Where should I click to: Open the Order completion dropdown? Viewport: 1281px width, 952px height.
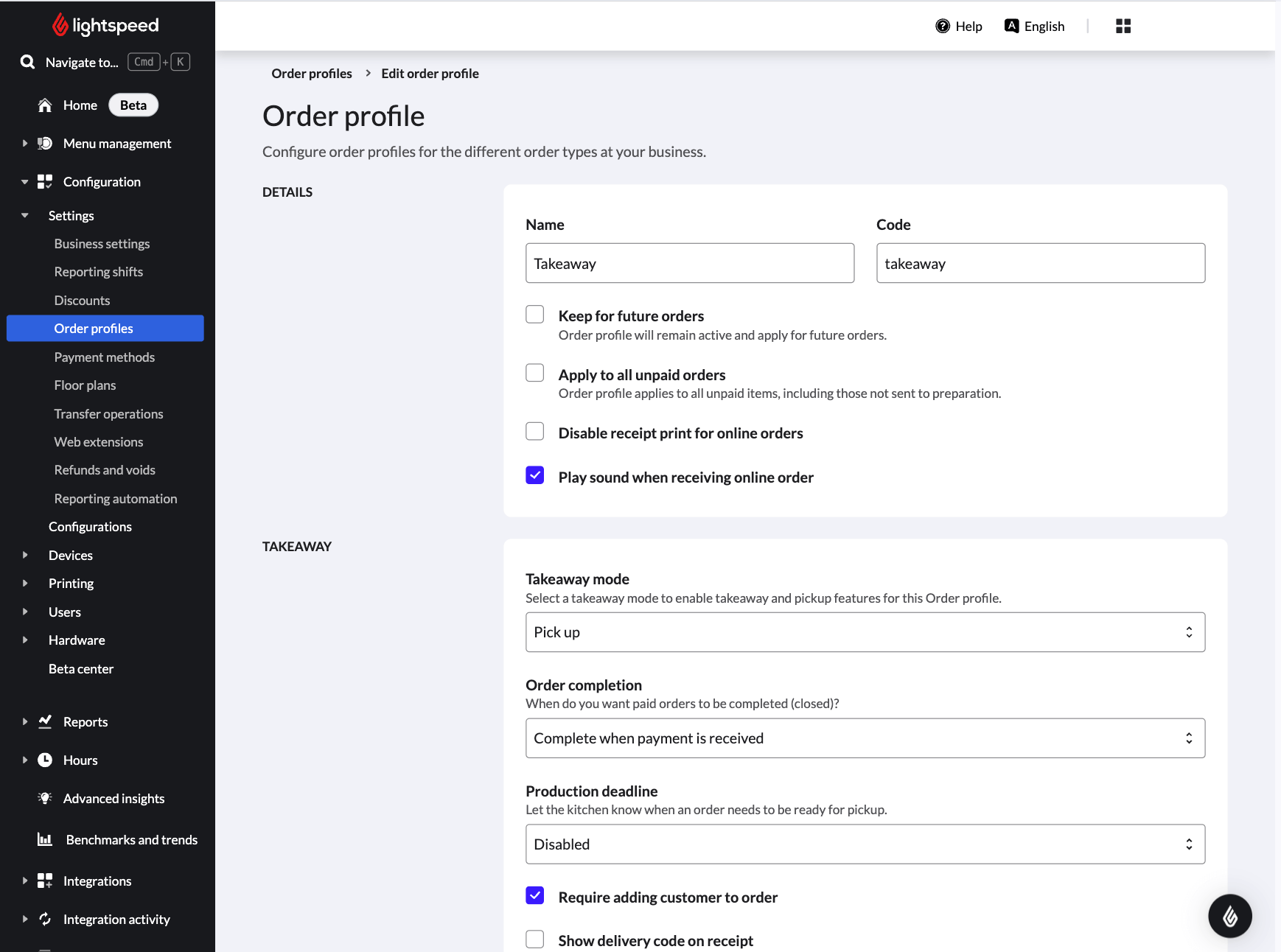point(865,738)
